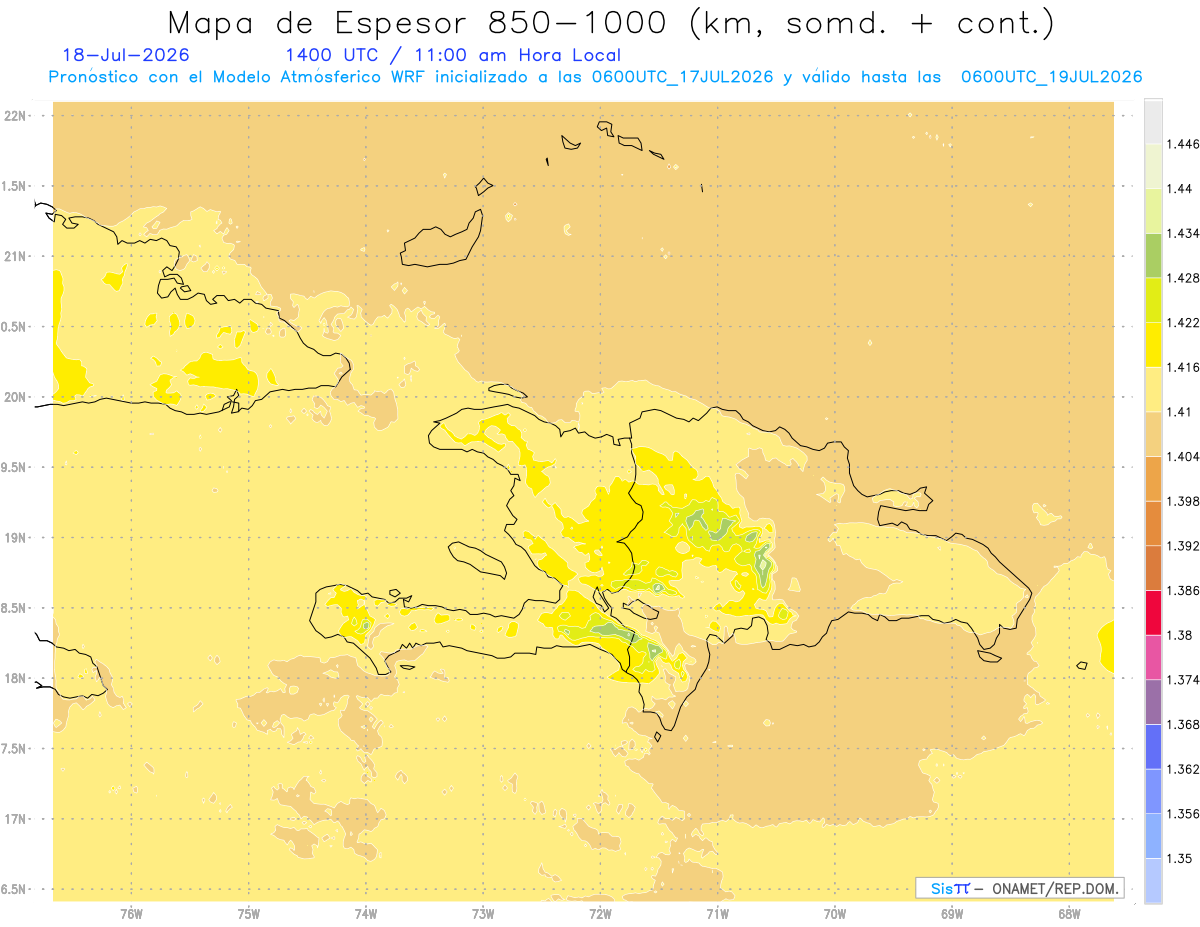
Task: Click the '22N' latitude label
Action: click(x=15, y=116)
